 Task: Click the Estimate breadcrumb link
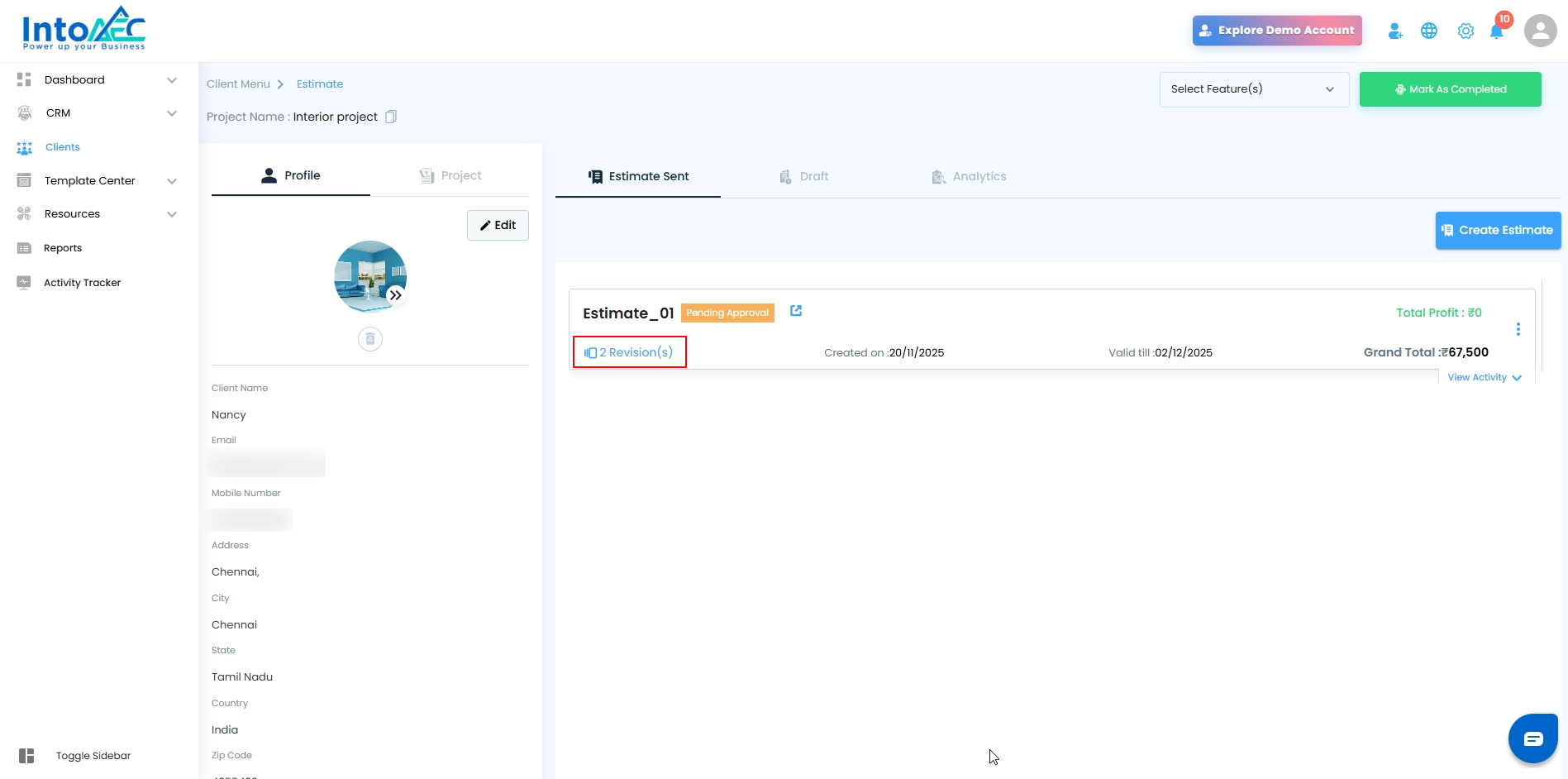(320, 84)
